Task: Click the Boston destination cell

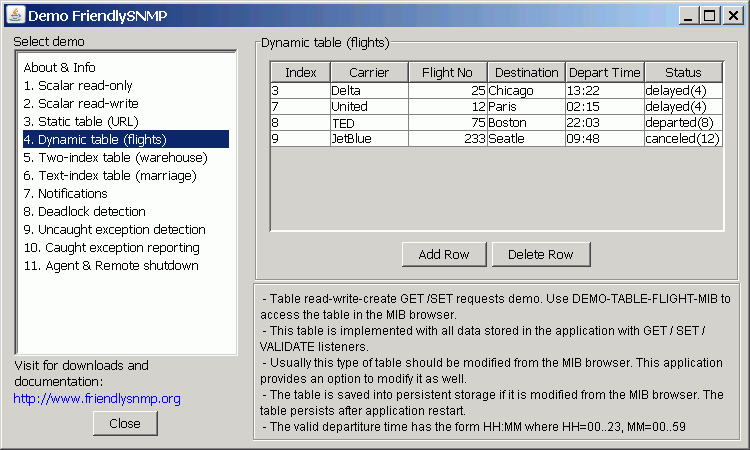Action: click(x=526, y=122)
